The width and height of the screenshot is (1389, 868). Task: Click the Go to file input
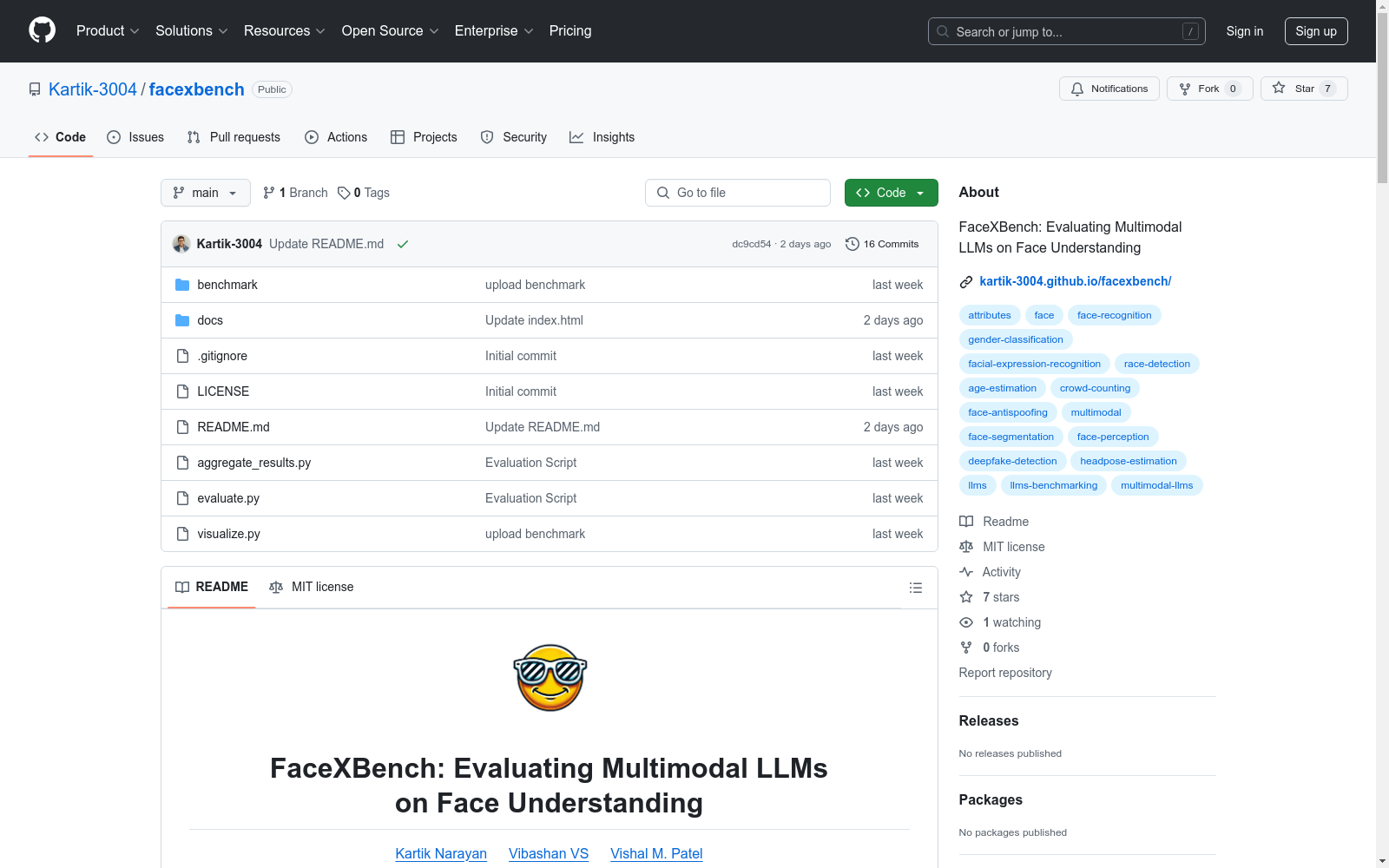(x=738, y=193)
